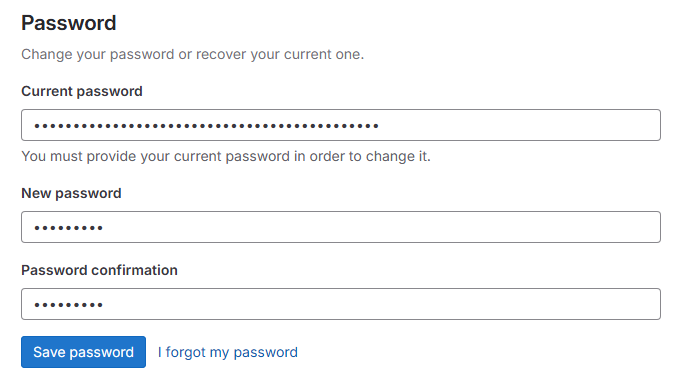Click first masked dot in New password field
Image resolution: width=685 pixels, height=392 pixels.
point(37,228)
